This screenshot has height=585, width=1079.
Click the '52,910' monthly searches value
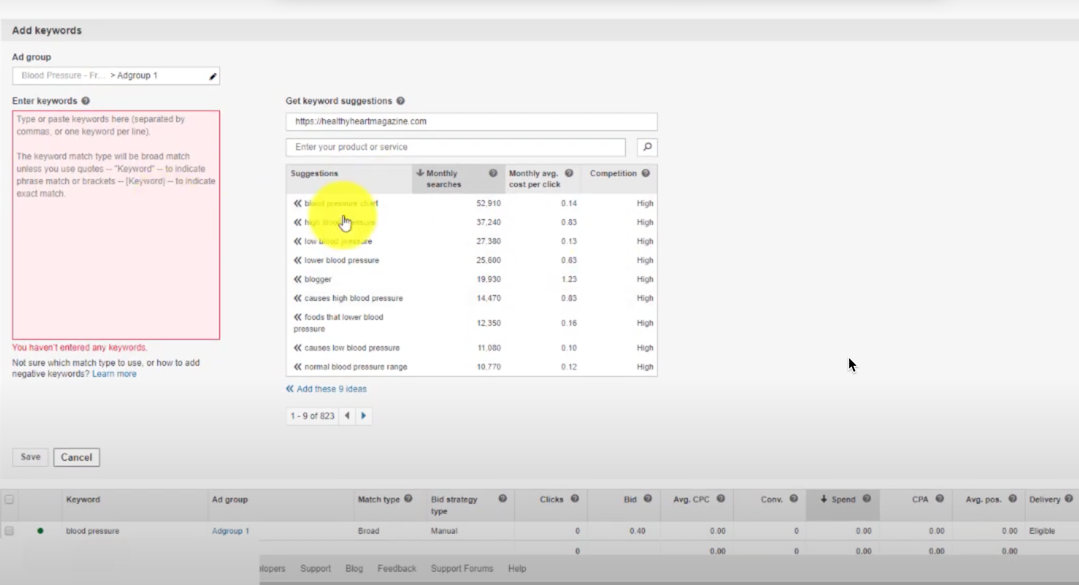click(489, 204)
